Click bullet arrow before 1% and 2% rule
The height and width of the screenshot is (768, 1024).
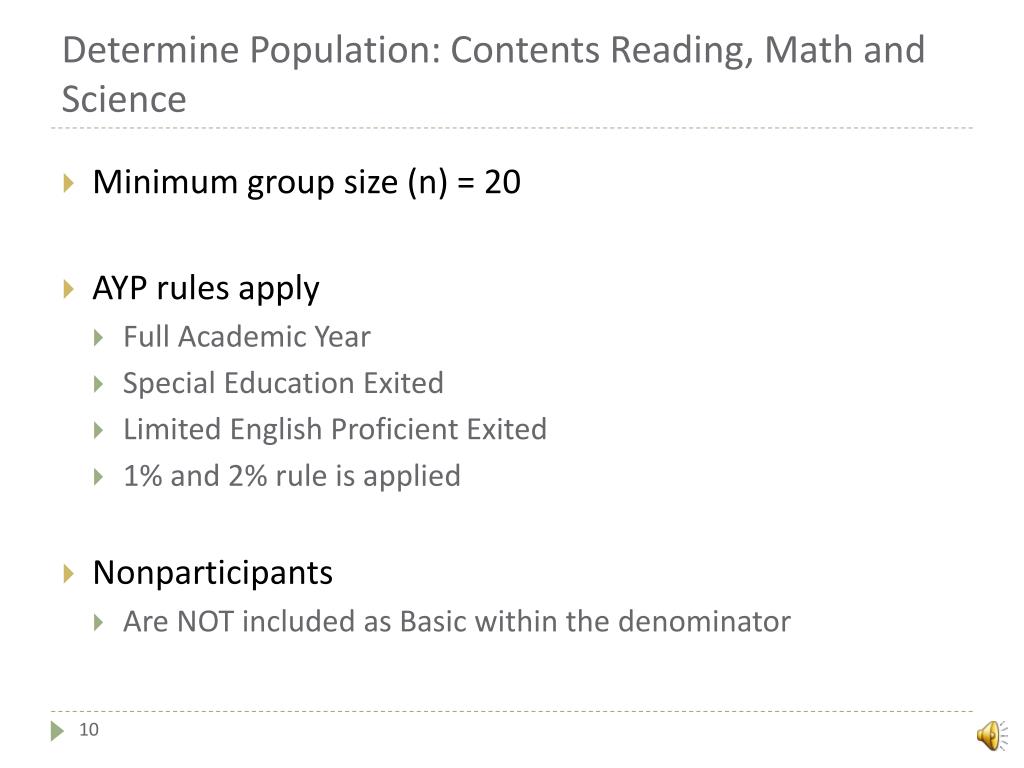(x=99, y=477)
